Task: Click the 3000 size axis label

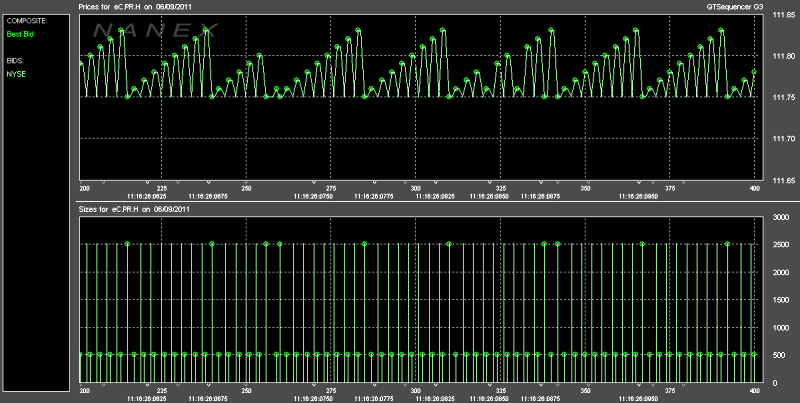Action: [782, 217]
